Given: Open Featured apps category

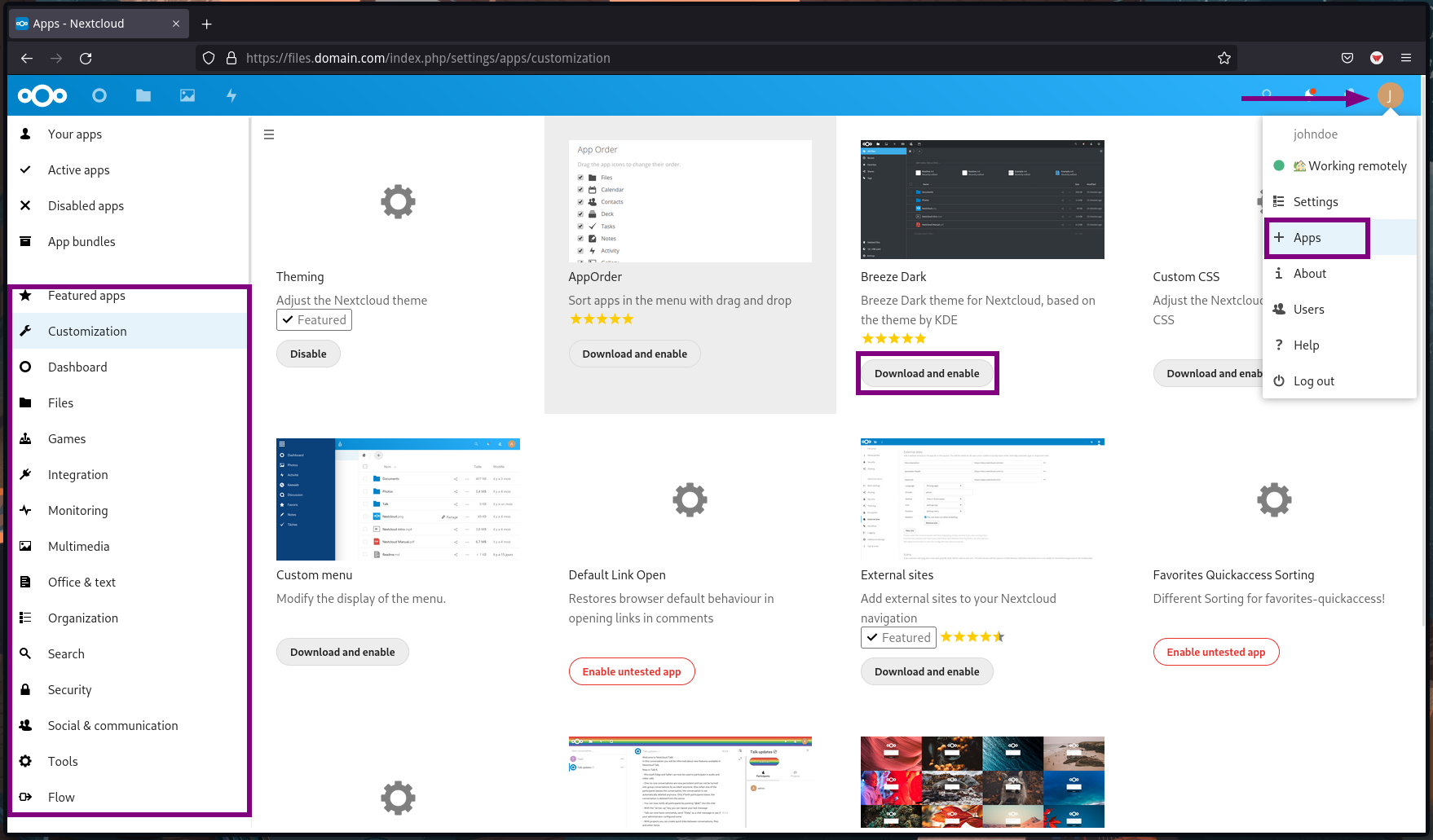Looking at the screenshot, I should tap(129, 296).
